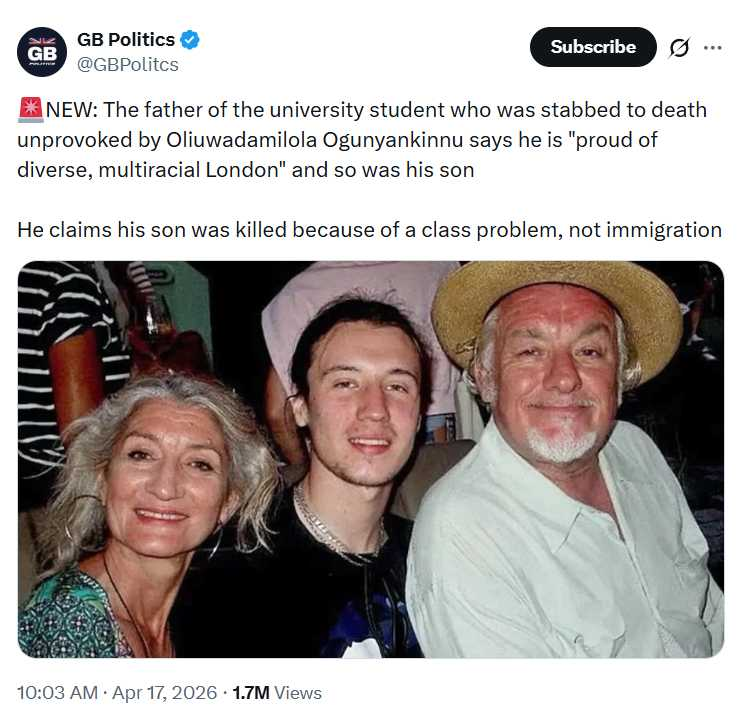Open the Grok slashed-circle icon
This screenshot has height=719, width=743.
[x=679, y=48]
